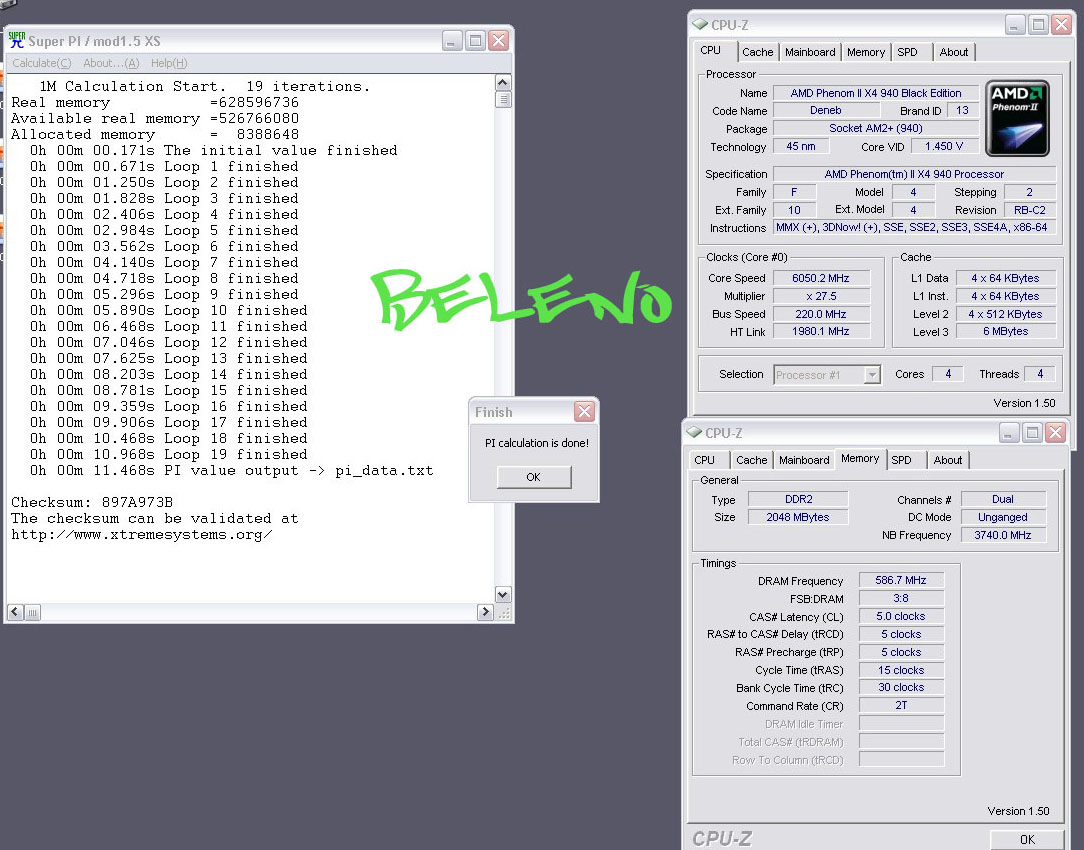The height and width of the screenshot is (850, 1084).
Task: Click the 'Loop 19 finished' line
Action: [x=169, y=455]
